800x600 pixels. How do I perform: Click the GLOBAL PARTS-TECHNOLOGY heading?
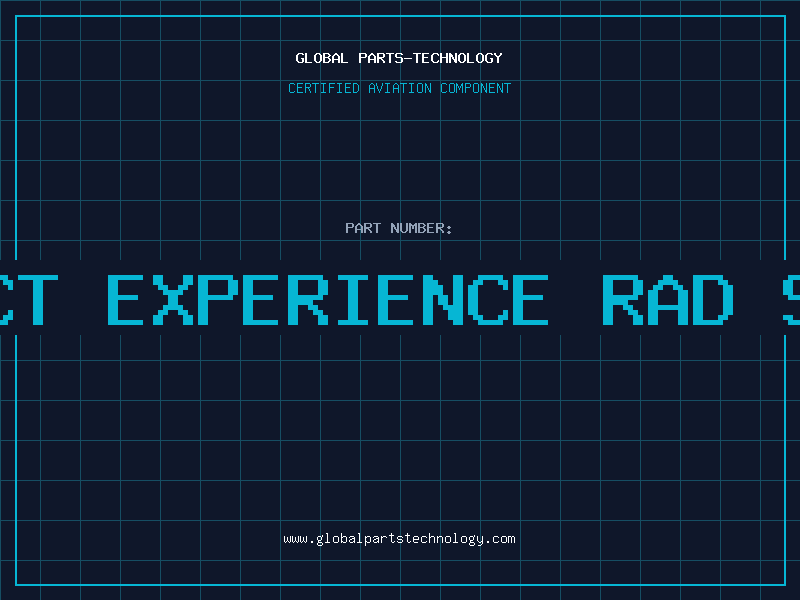coord(399,58)
